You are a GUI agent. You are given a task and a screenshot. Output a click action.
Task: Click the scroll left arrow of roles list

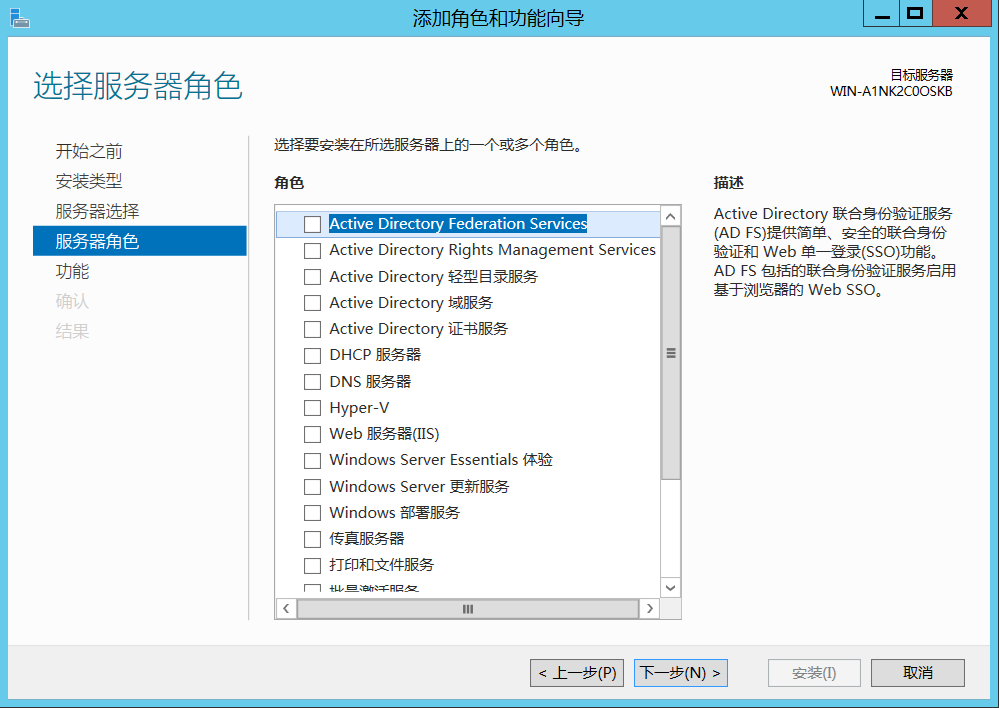pos(286,609)
